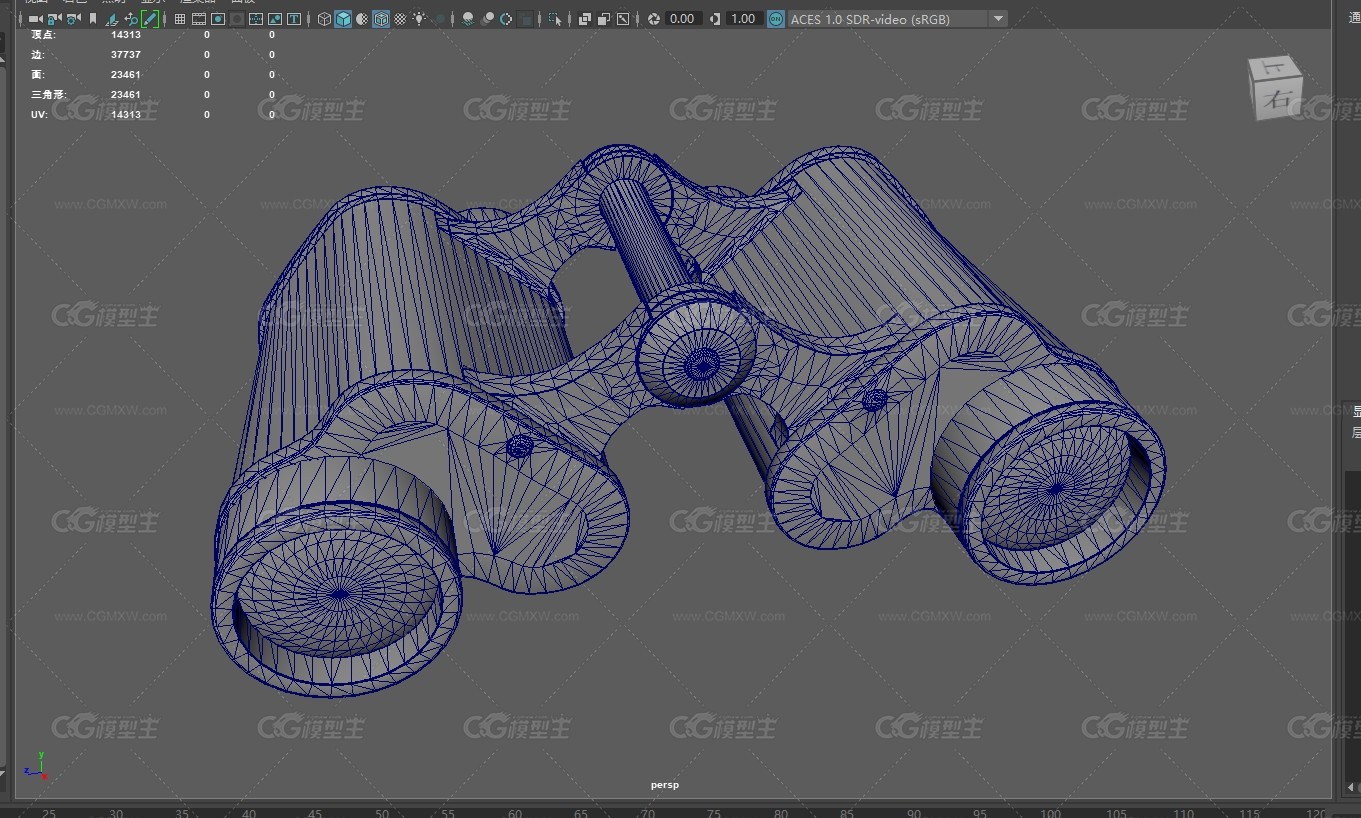Screen dimensions: 1361x818
Task: Click the 面 label in heads-up display
Action: 38,75
